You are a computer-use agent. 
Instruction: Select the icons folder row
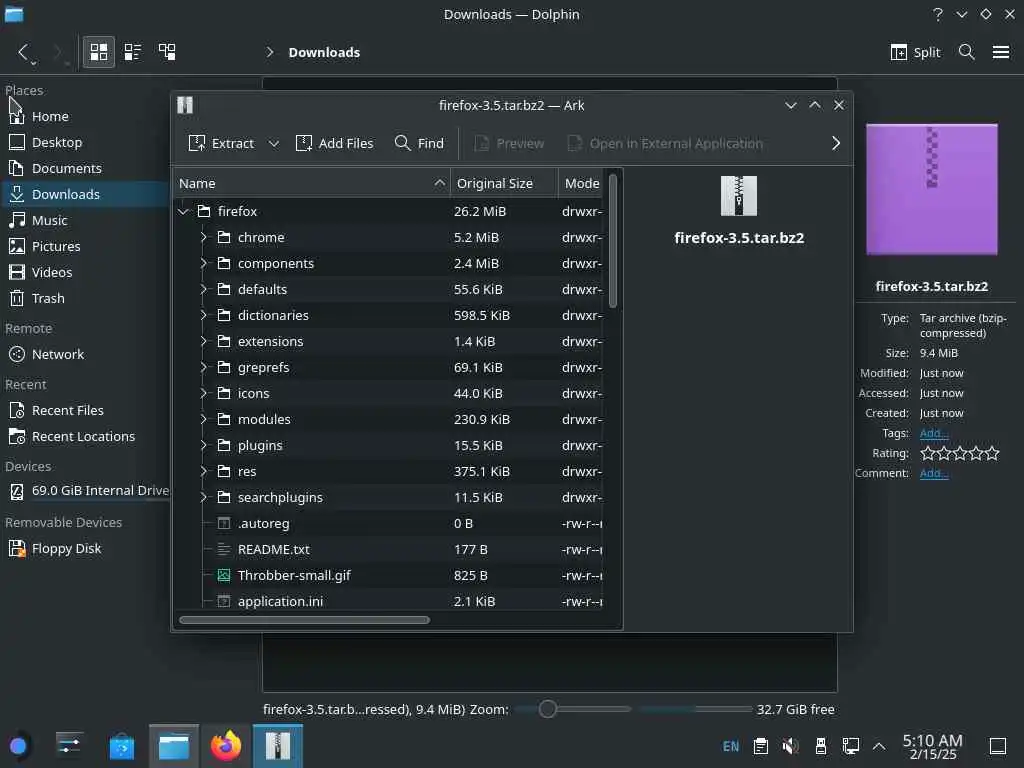click(389, 393)
